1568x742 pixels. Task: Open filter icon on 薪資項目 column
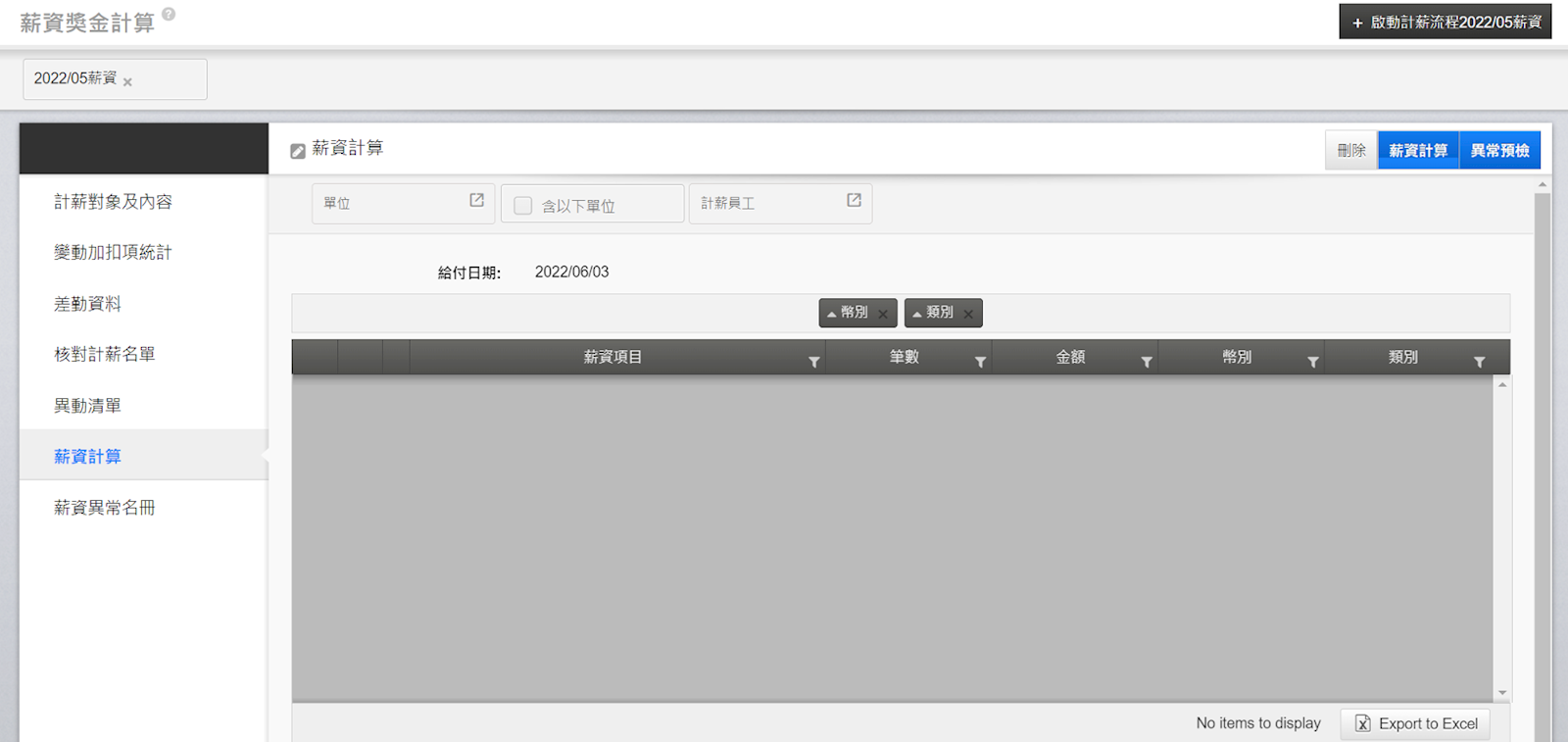coord(813,362)
